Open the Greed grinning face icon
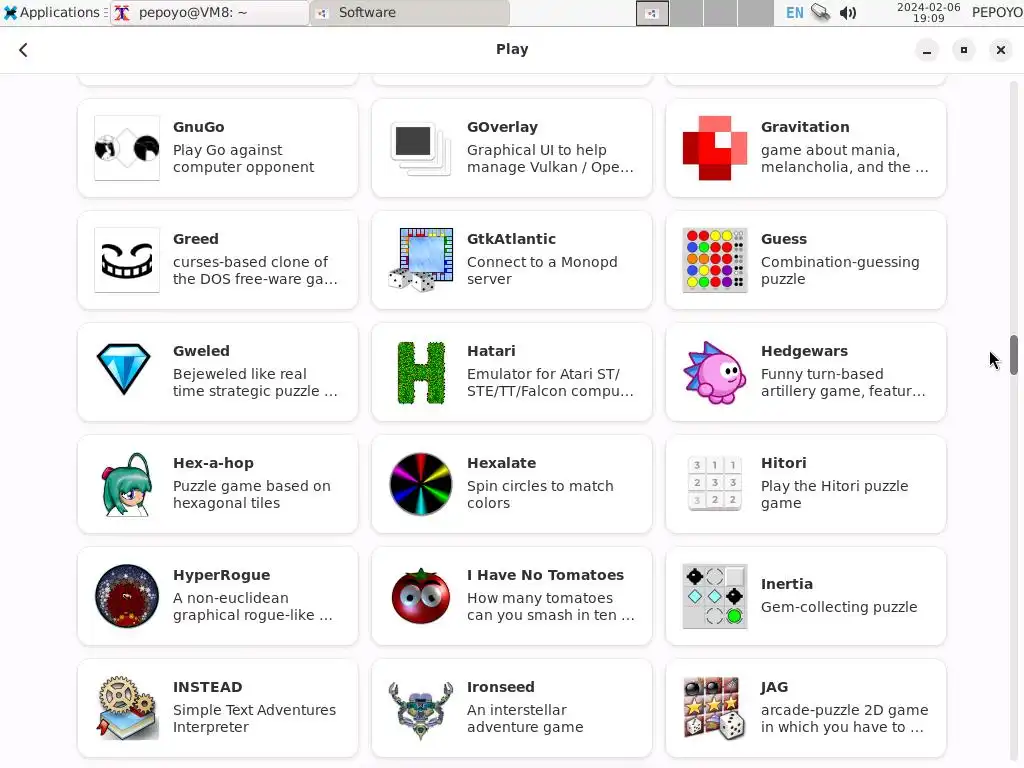 127,260
